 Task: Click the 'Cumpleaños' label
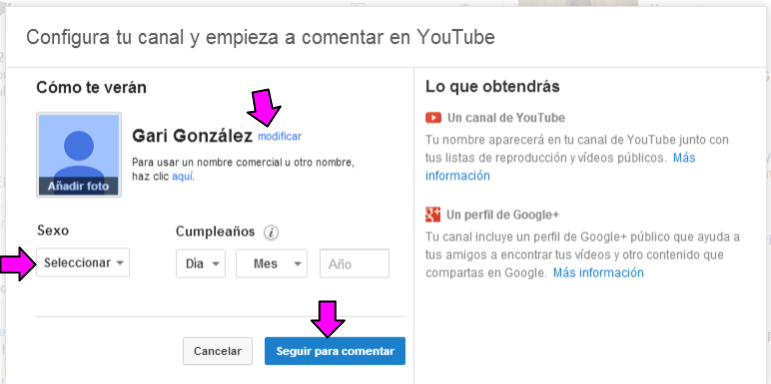(x=215, y=232)
